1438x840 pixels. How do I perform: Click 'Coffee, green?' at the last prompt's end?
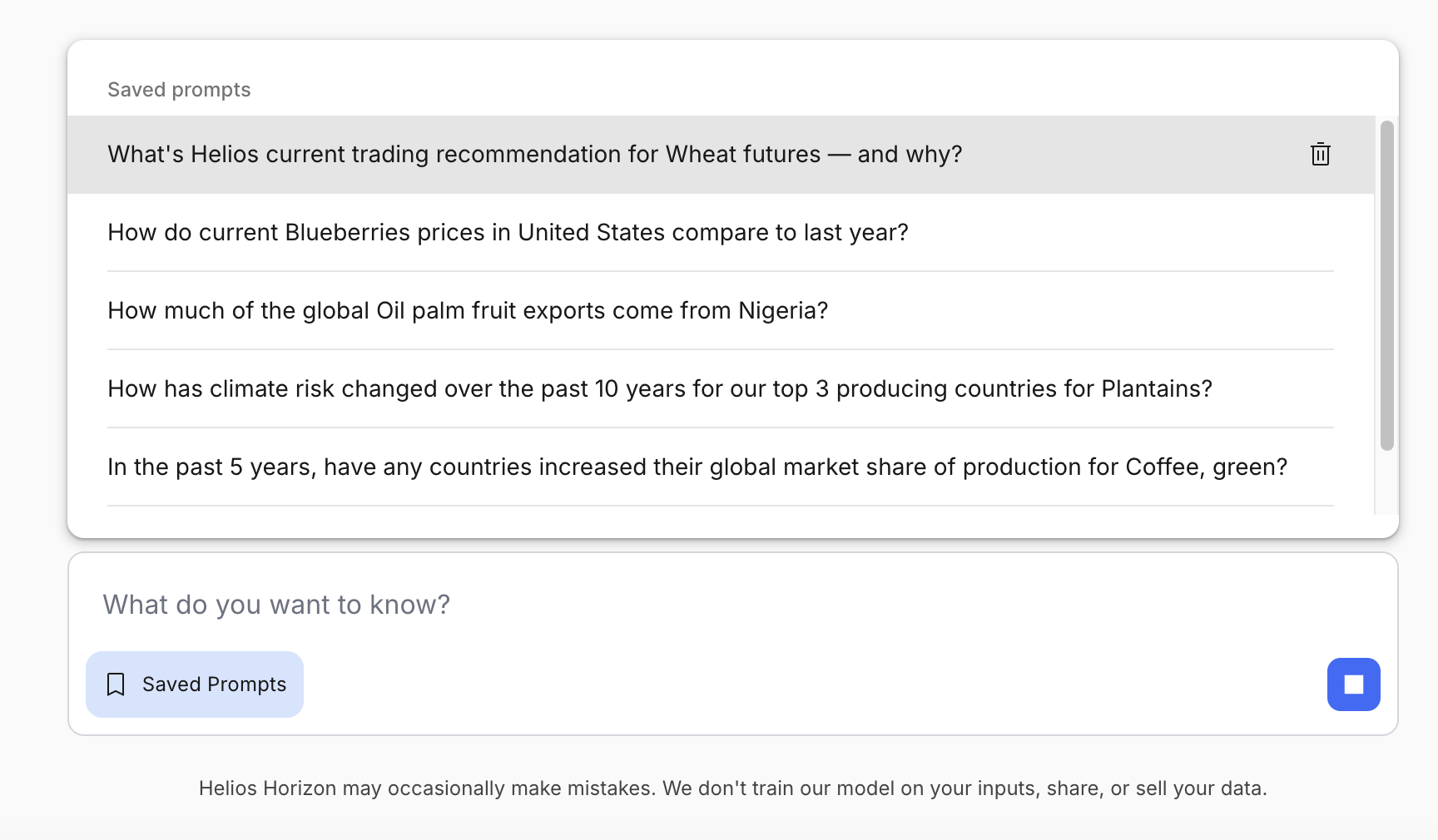coord(1206,467)
